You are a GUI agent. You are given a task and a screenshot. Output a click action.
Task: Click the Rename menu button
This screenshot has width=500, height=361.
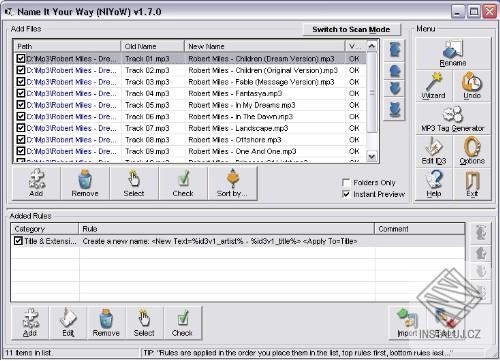coord(453,53)
